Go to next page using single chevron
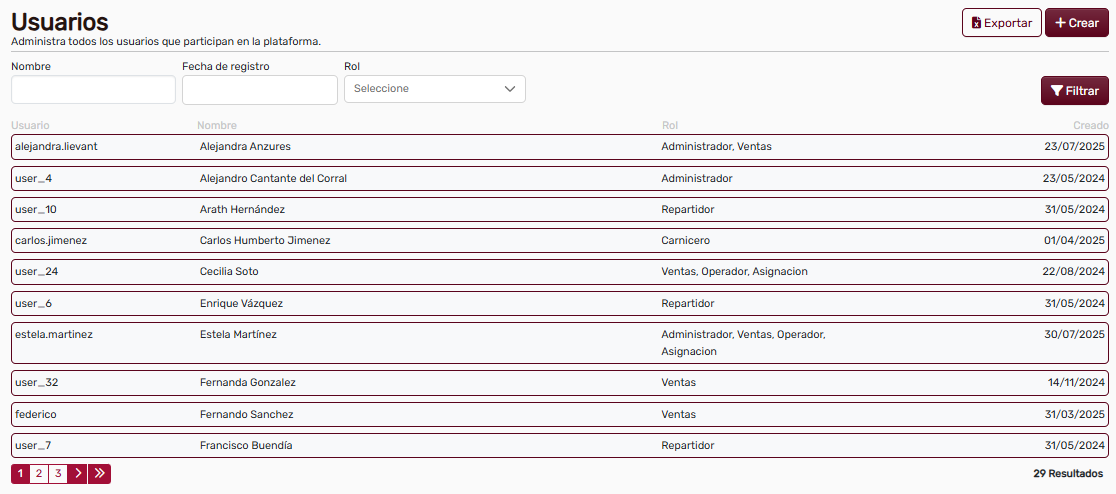 (x=78, y=474)
